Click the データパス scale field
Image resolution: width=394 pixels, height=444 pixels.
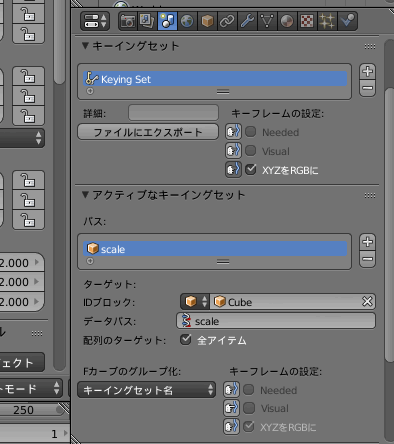pos(276,321)
